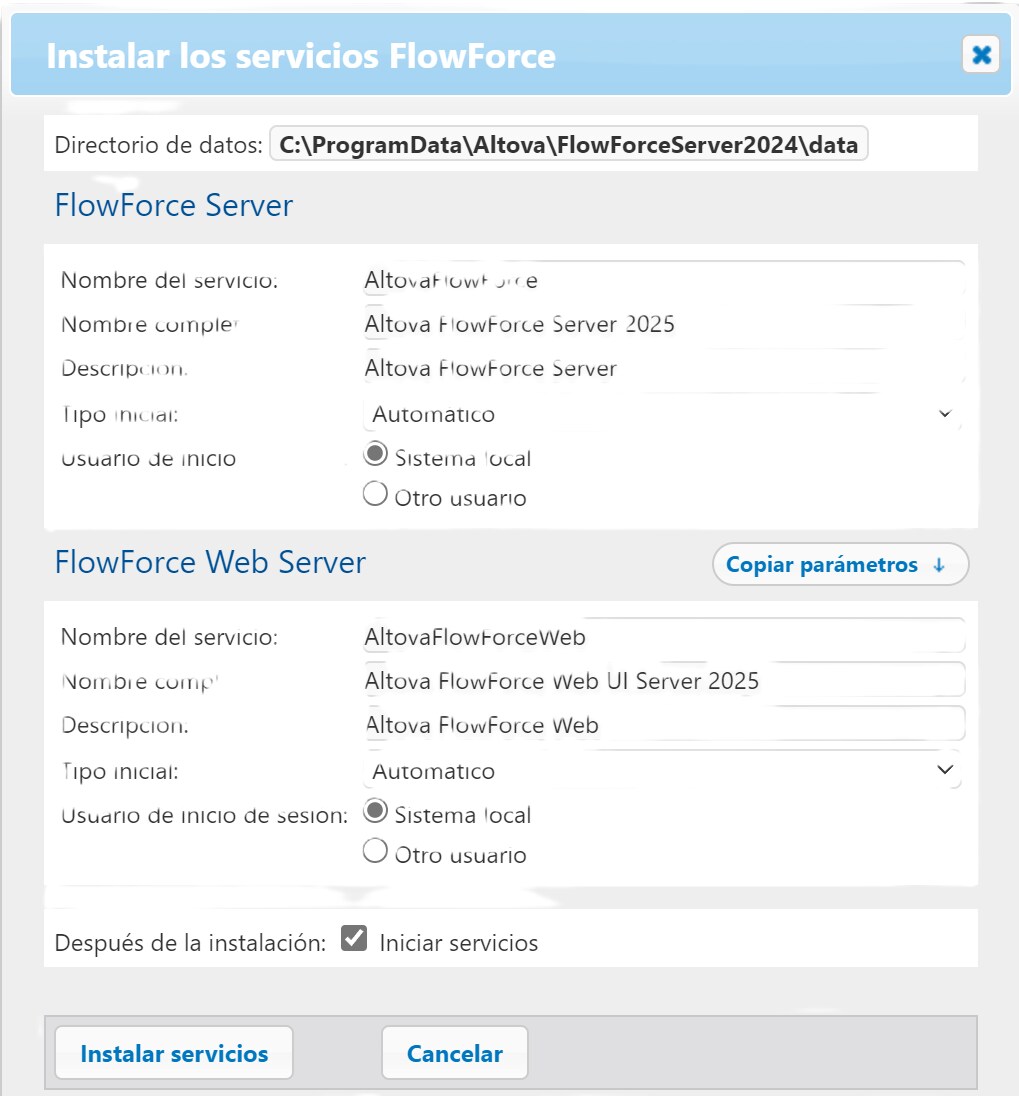Open FlowForce Server Tipo inicial dropdown
The height and width of the screenshot is (1096, 1019).
pos(663,414)
